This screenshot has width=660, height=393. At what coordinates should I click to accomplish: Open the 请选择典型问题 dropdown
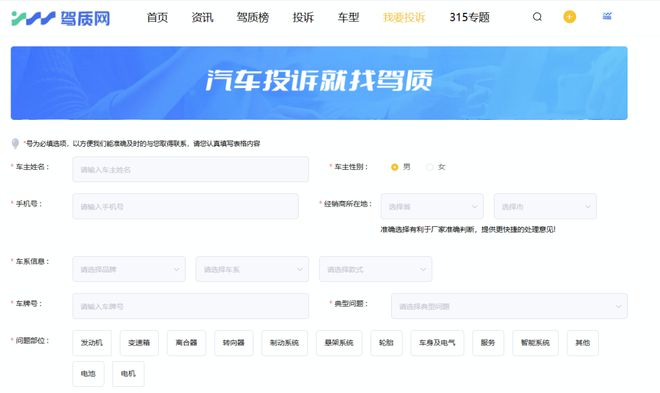click(509, 306)
